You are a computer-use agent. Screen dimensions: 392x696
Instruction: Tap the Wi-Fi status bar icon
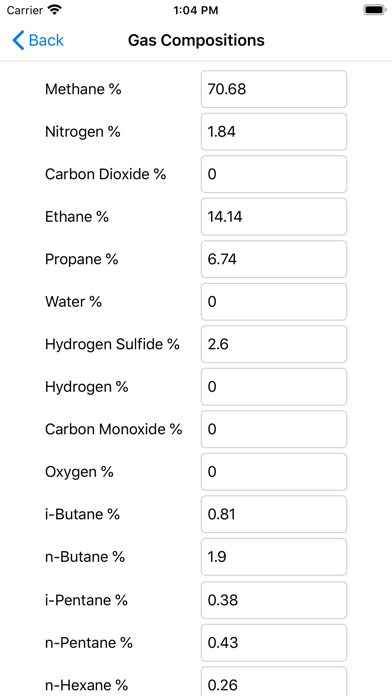pyautogui.click(x=55, y=10)
